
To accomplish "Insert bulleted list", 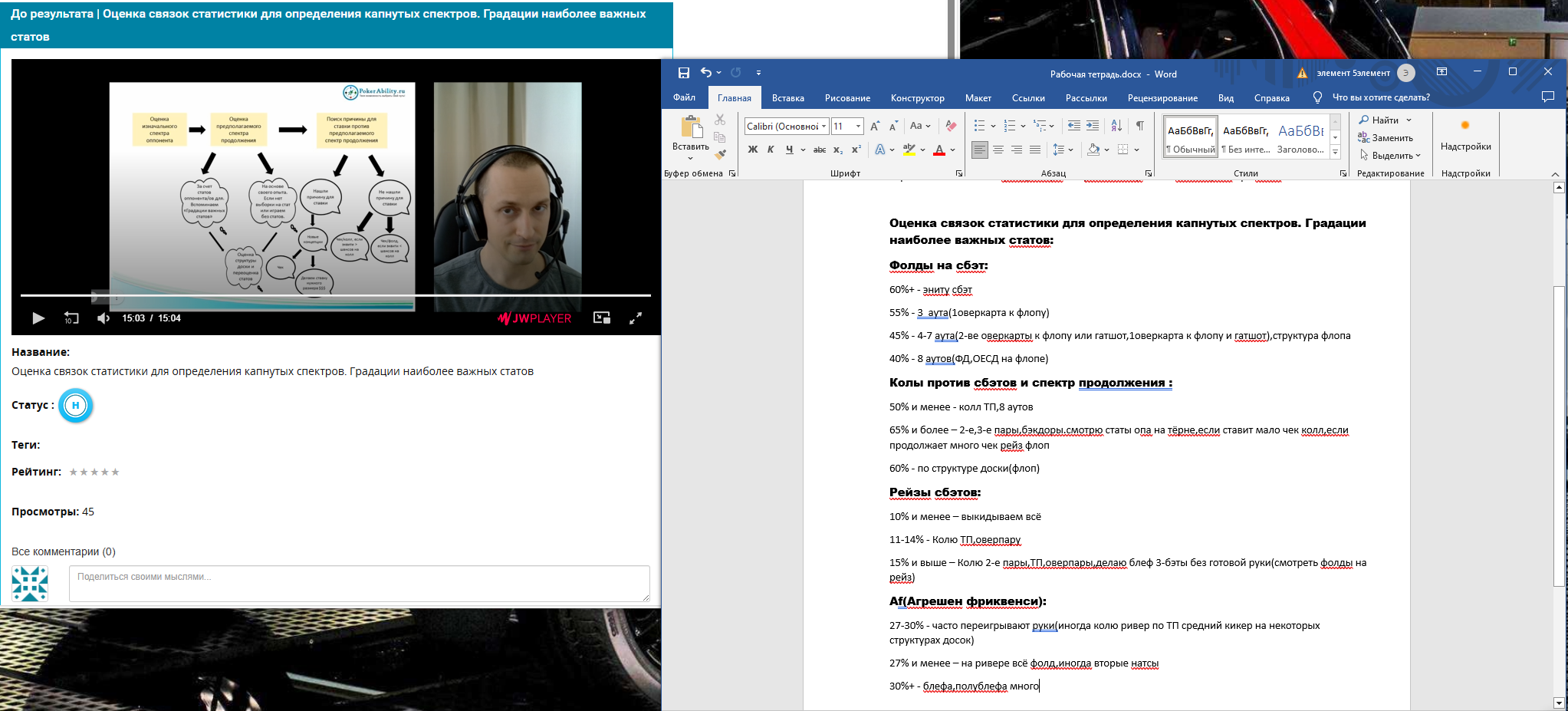I will [x=980, y=126].
